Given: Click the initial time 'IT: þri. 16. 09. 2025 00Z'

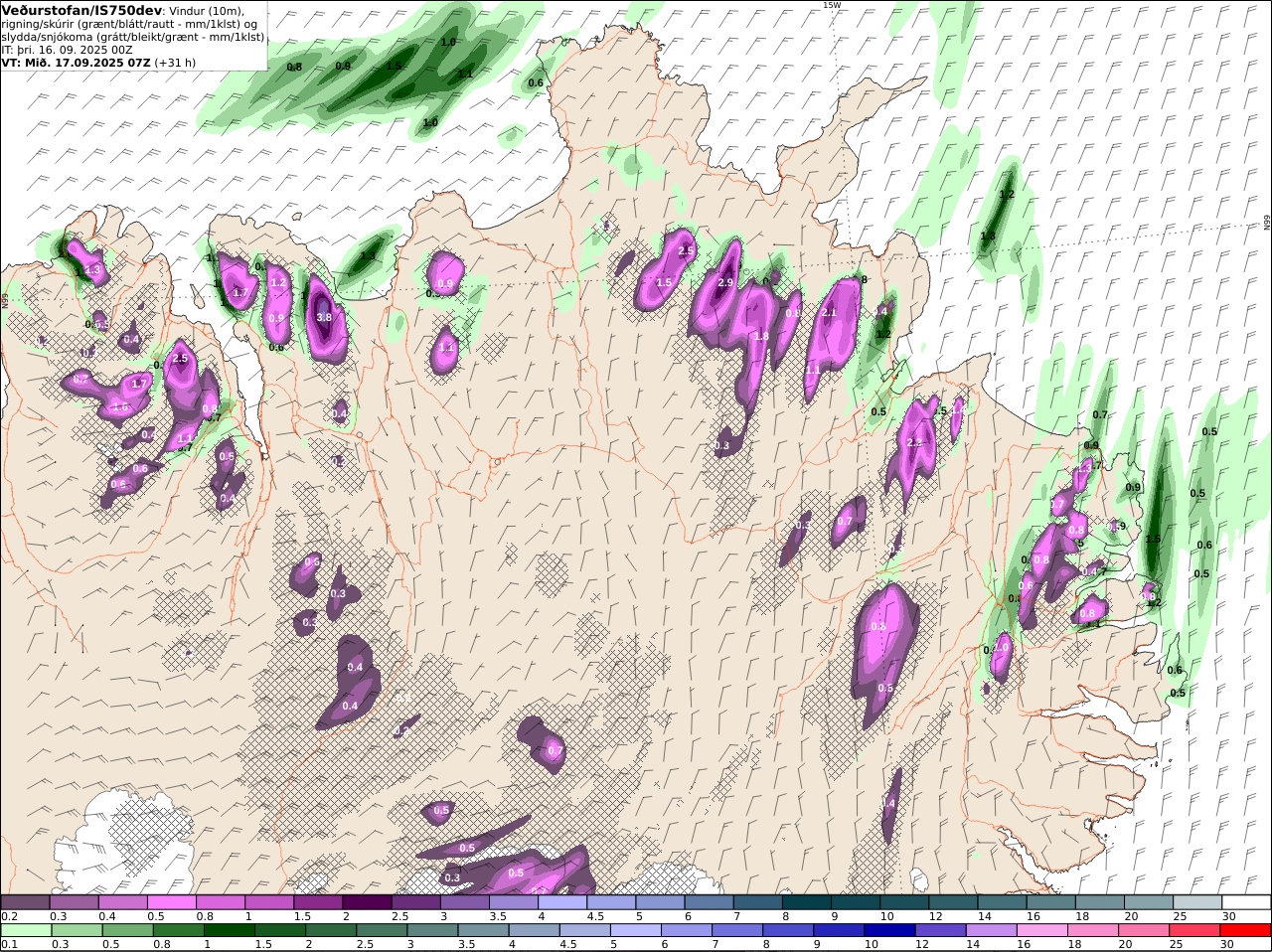Looking at the screenshot, I should coord(69,49).
